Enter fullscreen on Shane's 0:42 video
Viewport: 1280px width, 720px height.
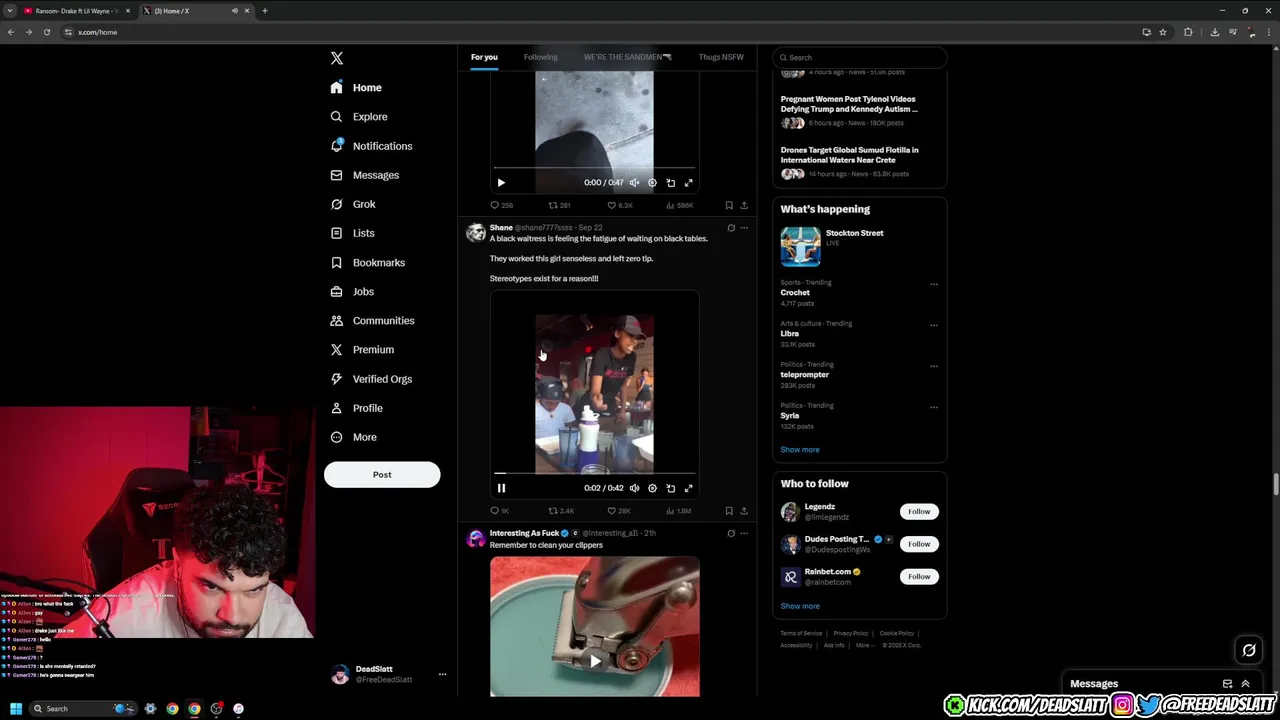pos(689,488)
